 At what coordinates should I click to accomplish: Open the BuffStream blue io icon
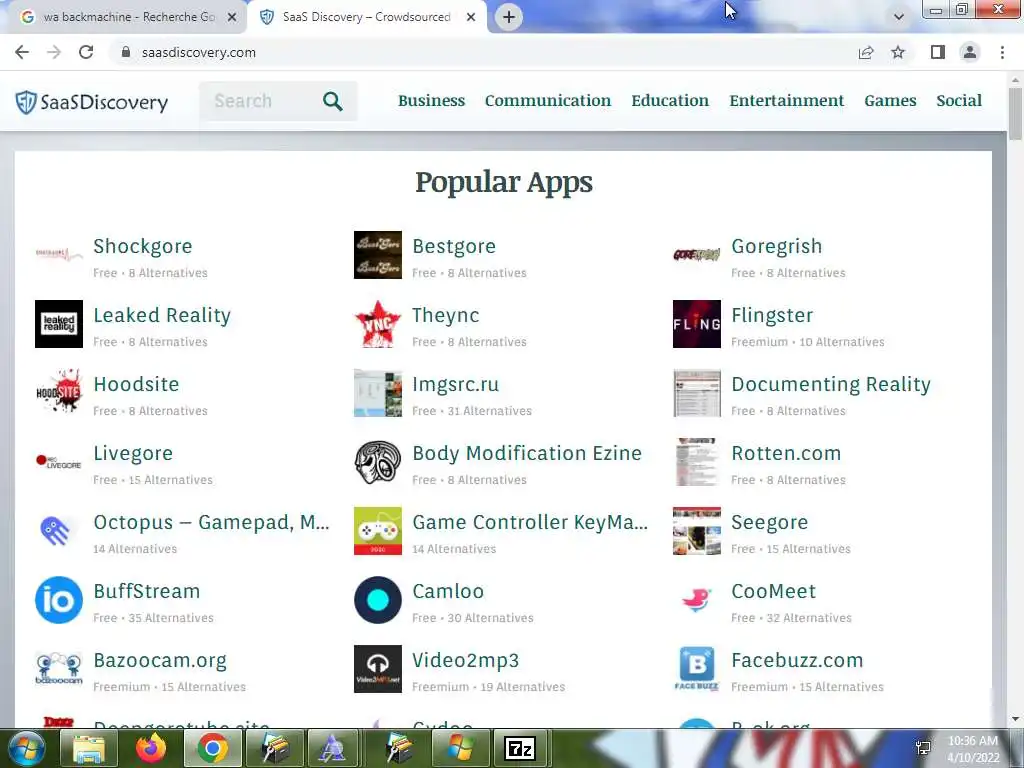click(x=59, y=600)
